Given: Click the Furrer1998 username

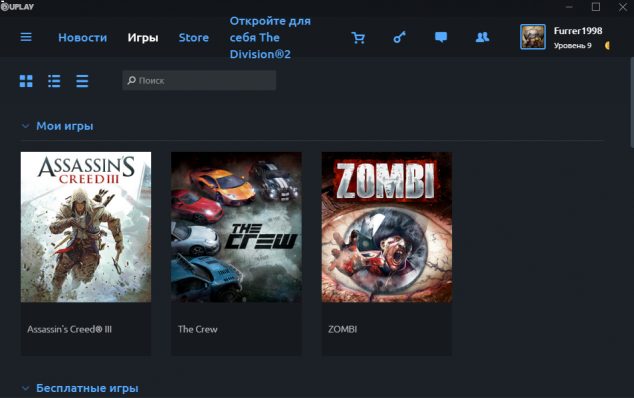Looking at the screenshot, I should 578,31.
